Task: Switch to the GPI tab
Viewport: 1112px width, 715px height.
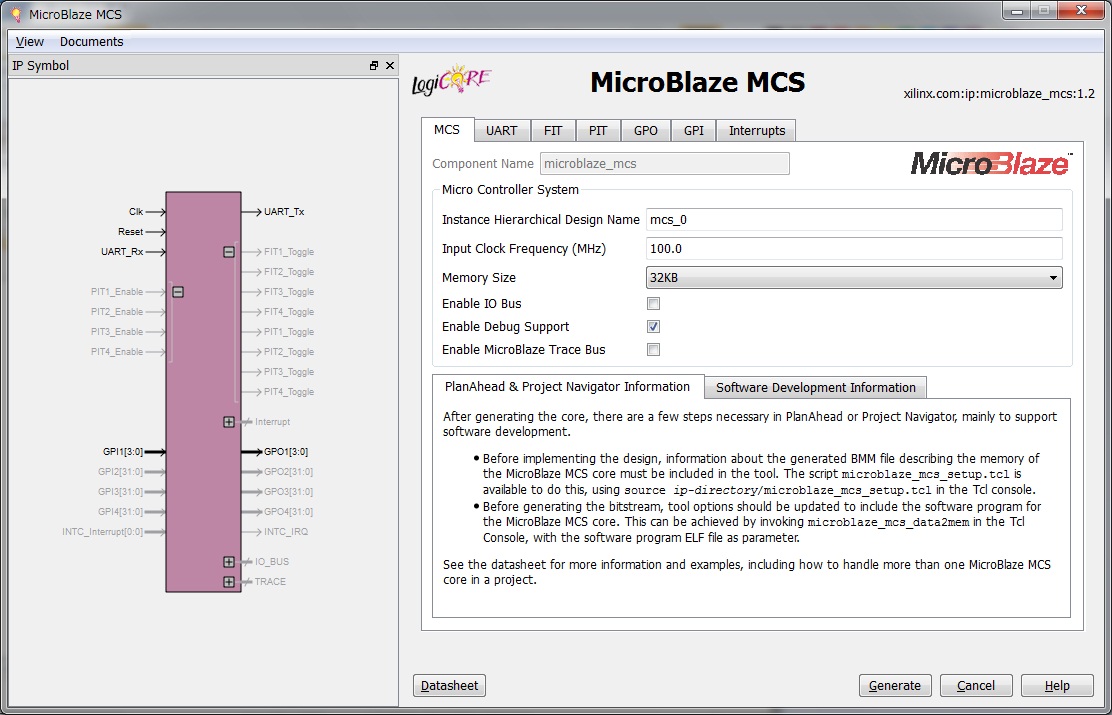Action: [x=694, y=131]
